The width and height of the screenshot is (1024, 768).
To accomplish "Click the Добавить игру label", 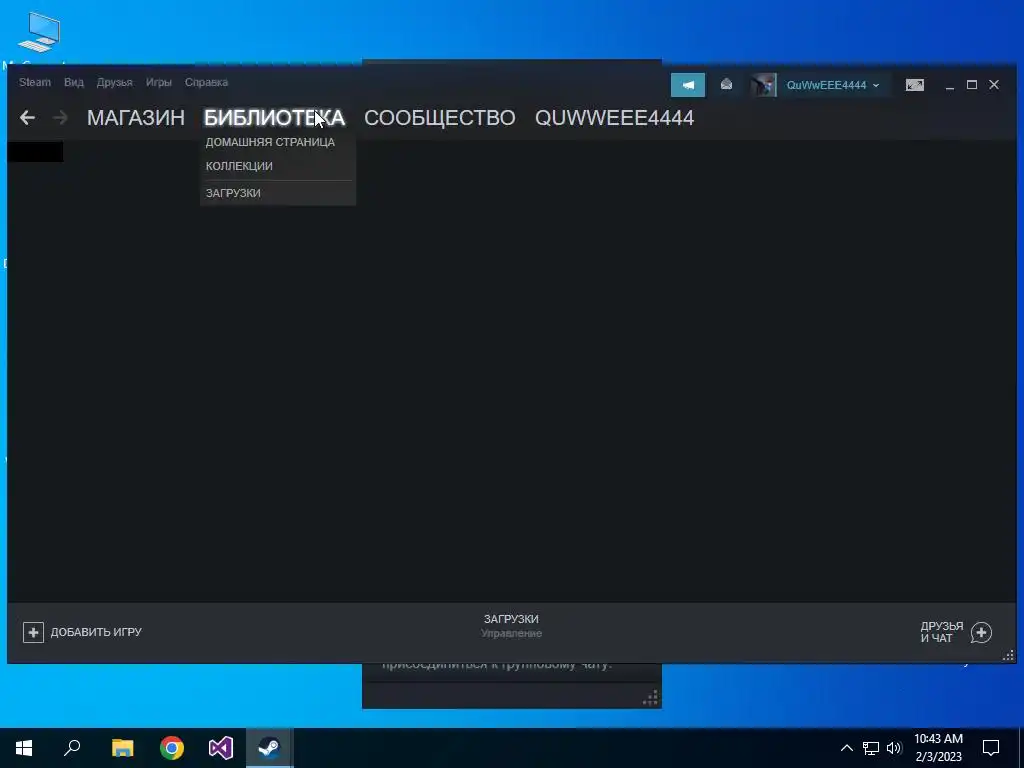I will pyautogui.click(x=96, y=632).
